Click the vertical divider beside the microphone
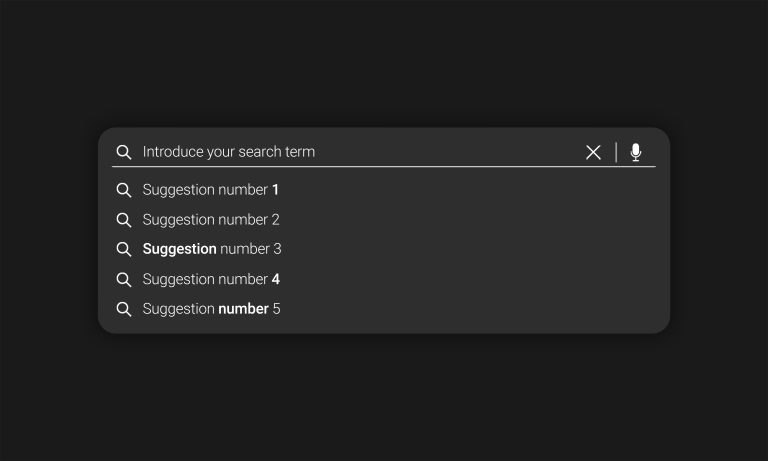 (616, 152)
